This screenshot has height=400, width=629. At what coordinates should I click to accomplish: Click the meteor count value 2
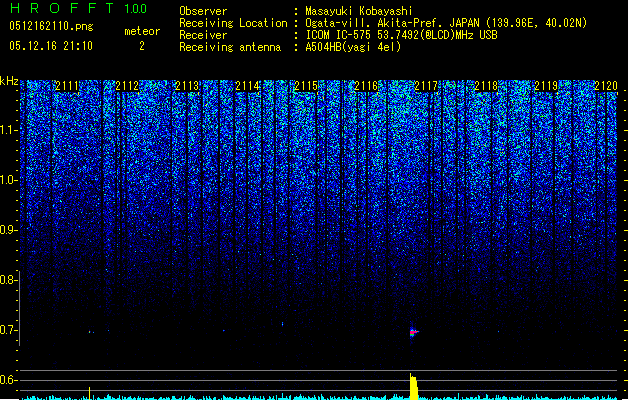(x=142, y=46)
